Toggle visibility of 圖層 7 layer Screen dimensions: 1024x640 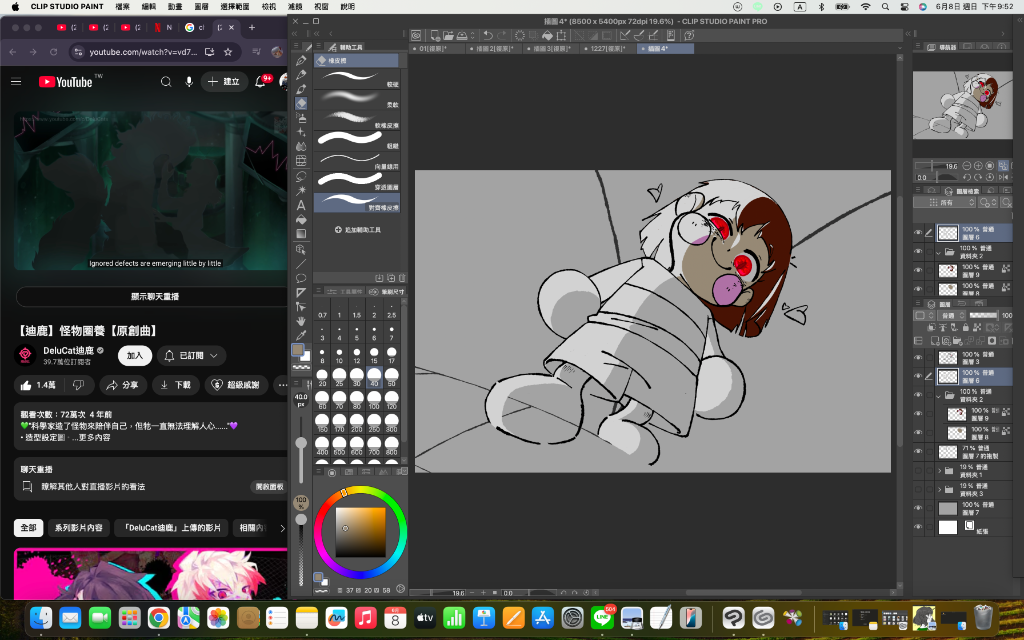click(918, 508)
